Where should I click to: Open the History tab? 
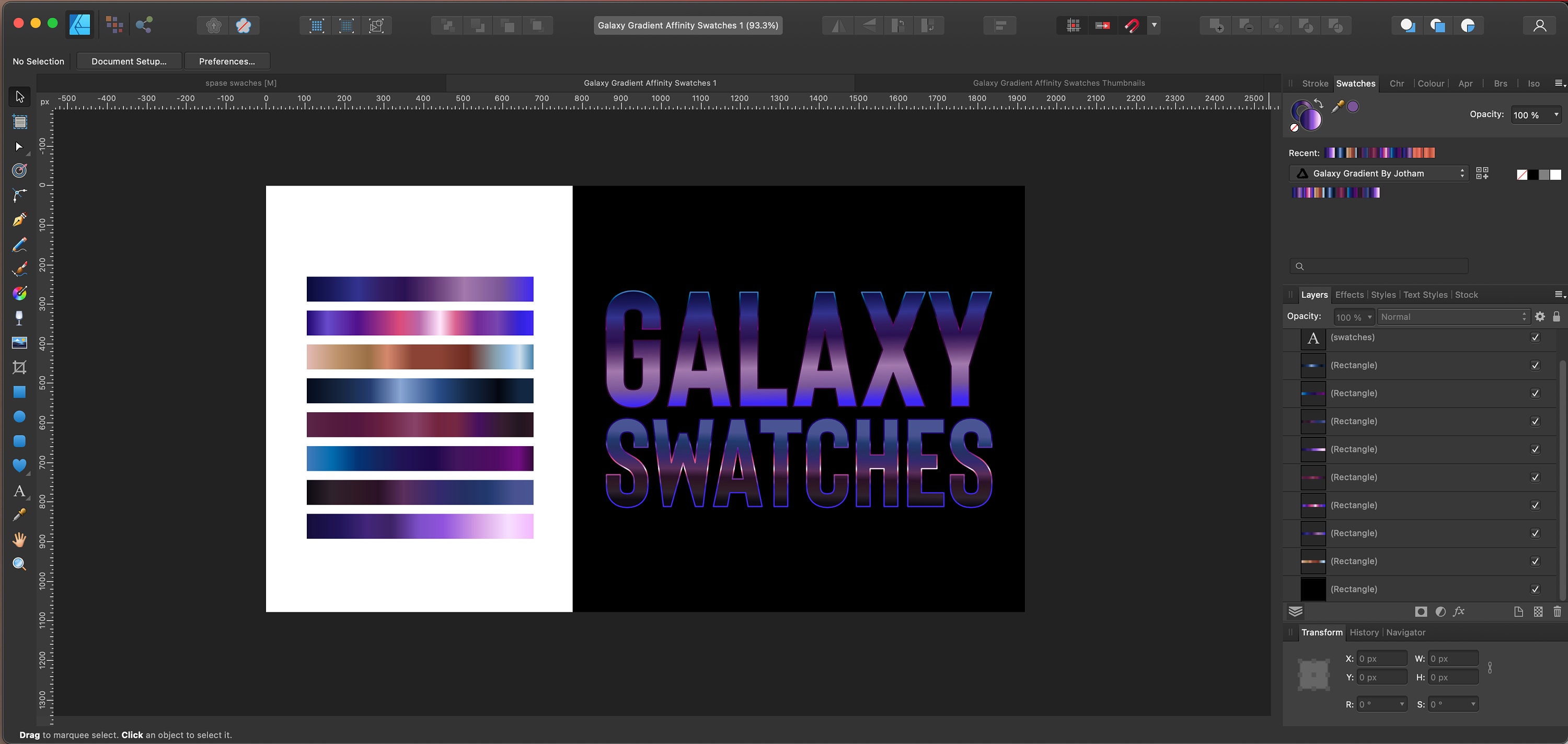tap(1364, 633)
